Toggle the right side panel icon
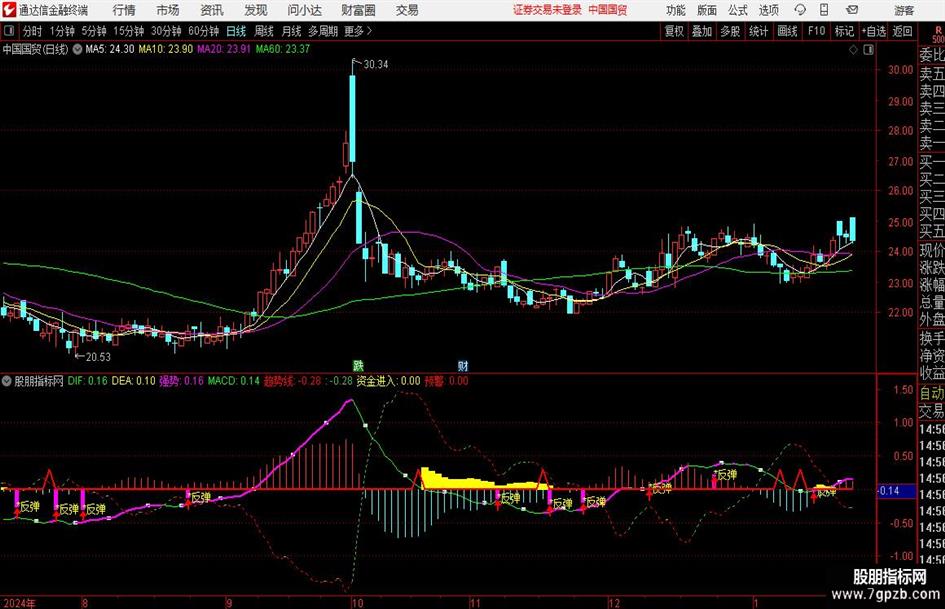The height and width of the screenshot is (609, 945). [x=868, y=50]
